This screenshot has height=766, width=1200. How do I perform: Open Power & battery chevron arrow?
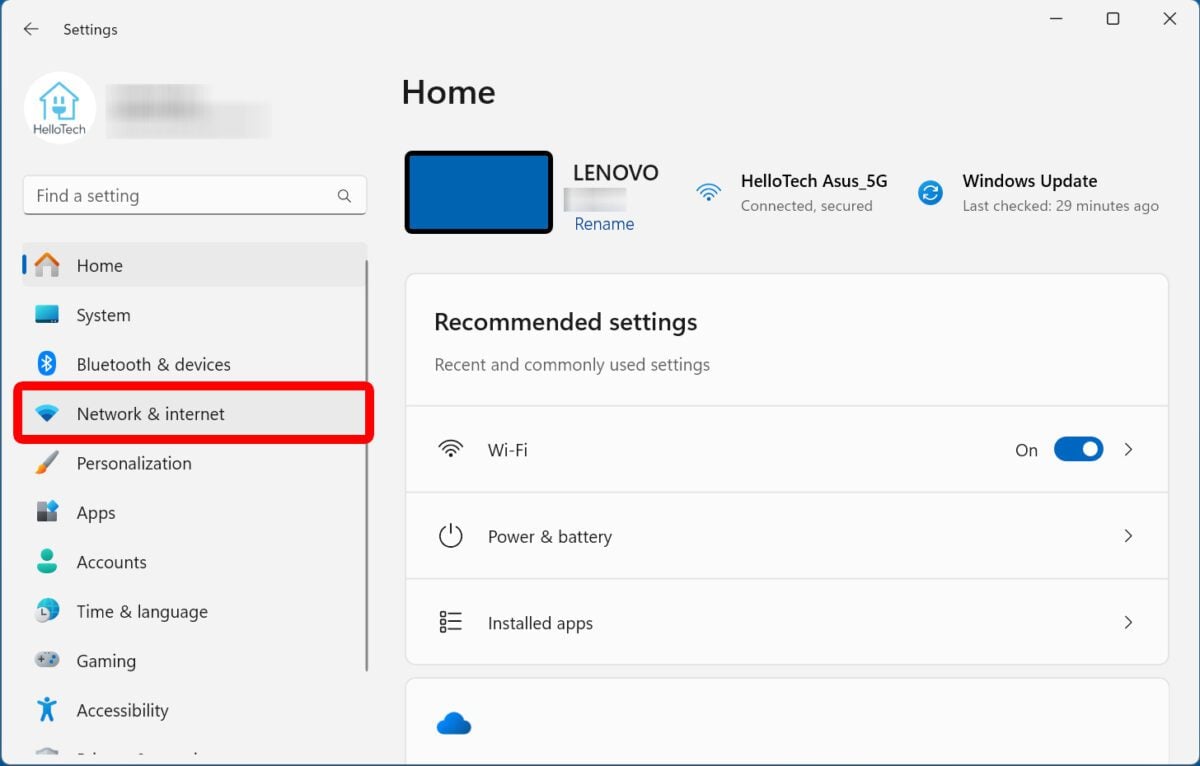pyautogui.click(x=1128, y=536)
